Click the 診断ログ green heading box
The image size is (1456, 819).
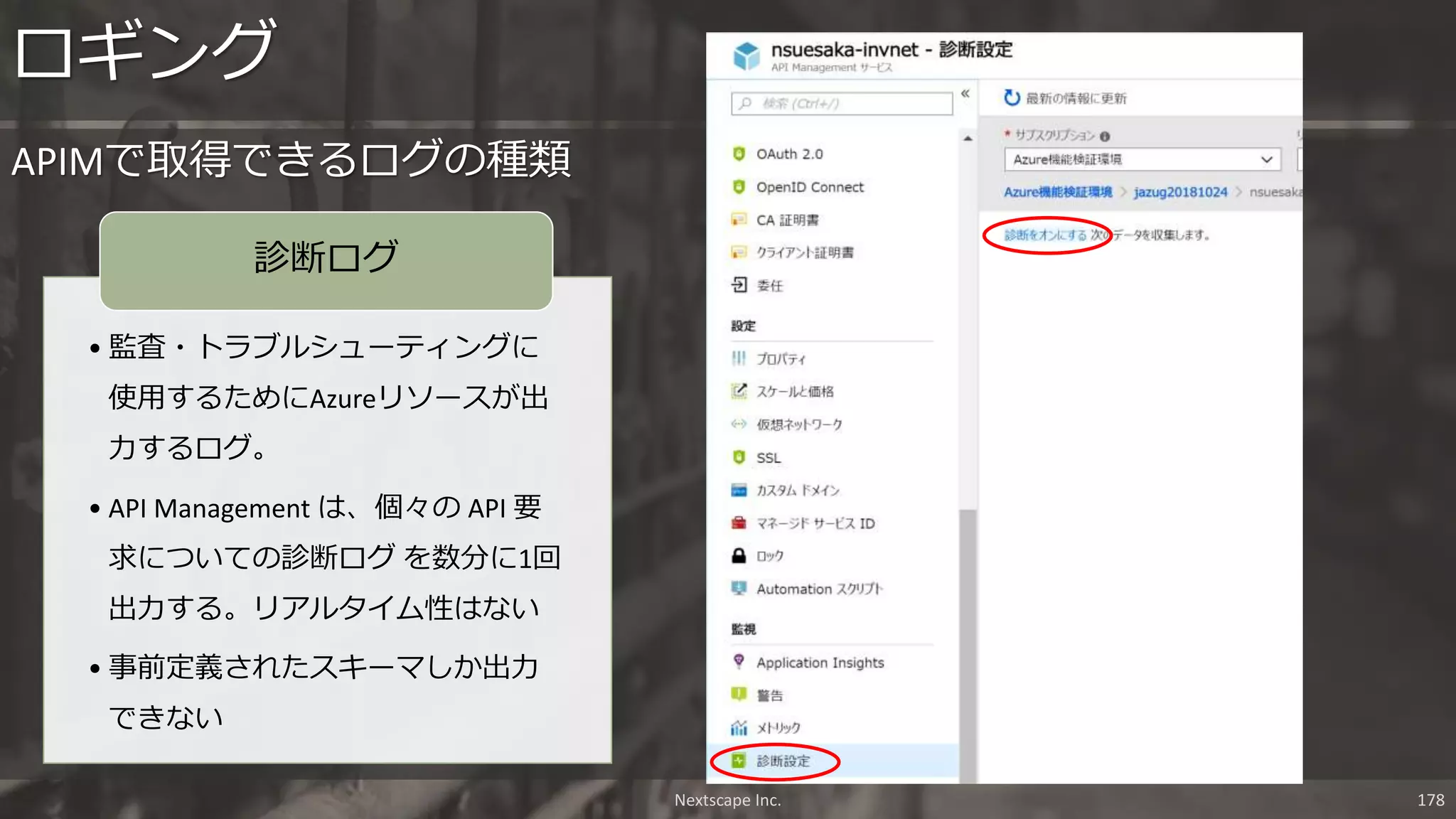[326, 260]
